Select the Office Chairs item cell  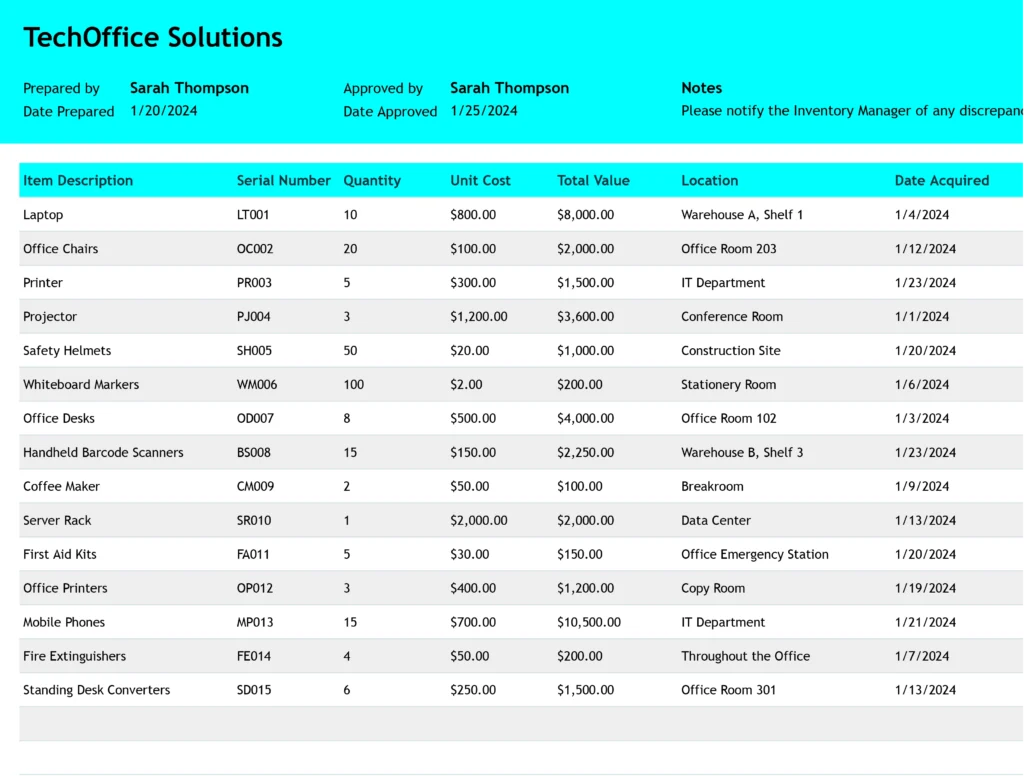pos(61,249)
